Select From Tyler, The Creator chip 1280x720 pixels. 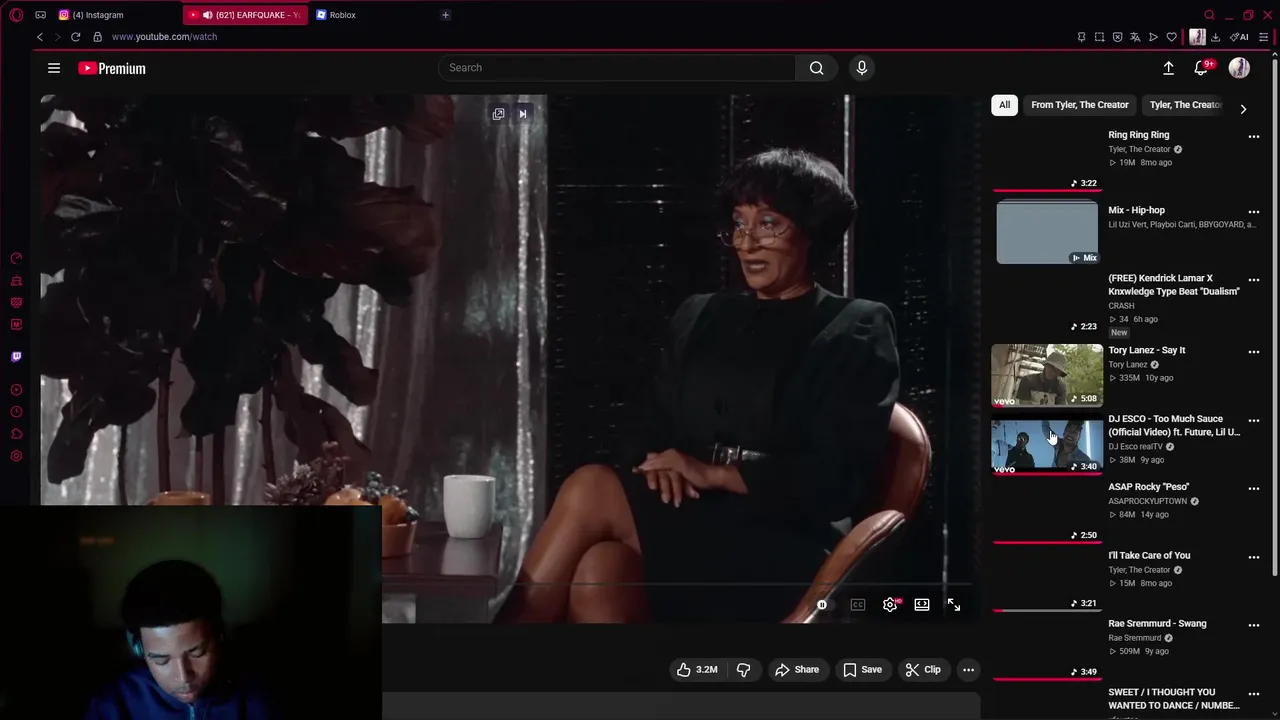[1080, 105]
